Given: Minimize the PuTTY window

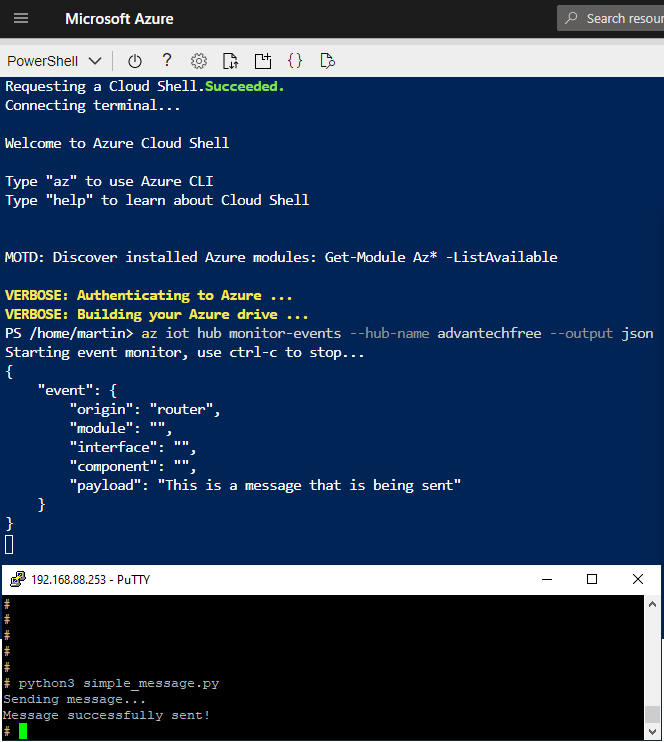Looking at the screenshot, I should point(547,579).
